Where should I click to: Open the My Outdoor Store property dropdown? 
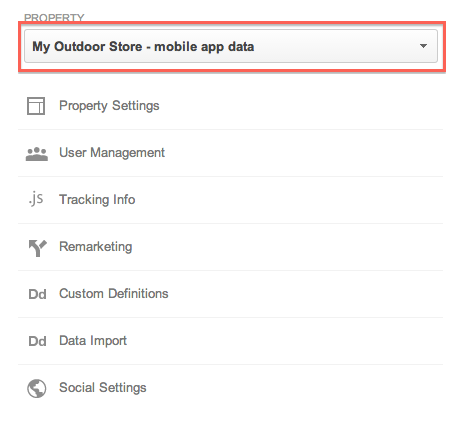coord(231,46)
